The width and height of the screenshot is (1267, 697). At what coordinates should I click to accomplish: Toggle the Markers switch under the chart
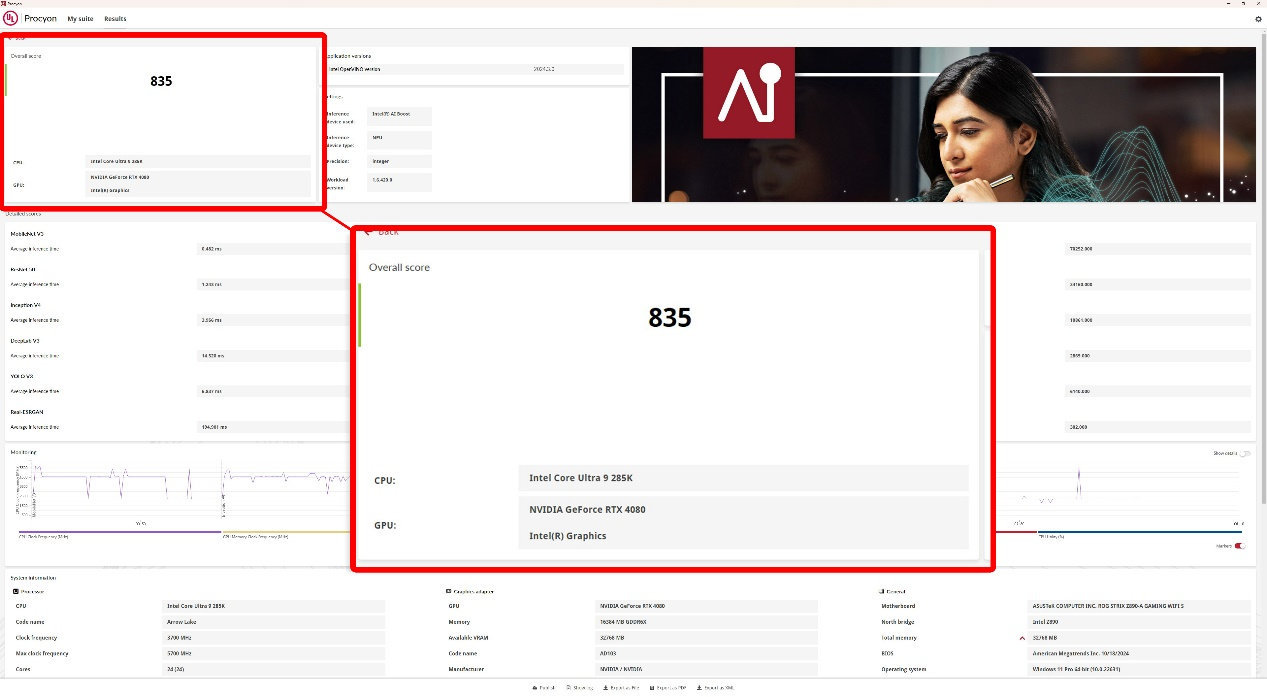coord(1240,546)
